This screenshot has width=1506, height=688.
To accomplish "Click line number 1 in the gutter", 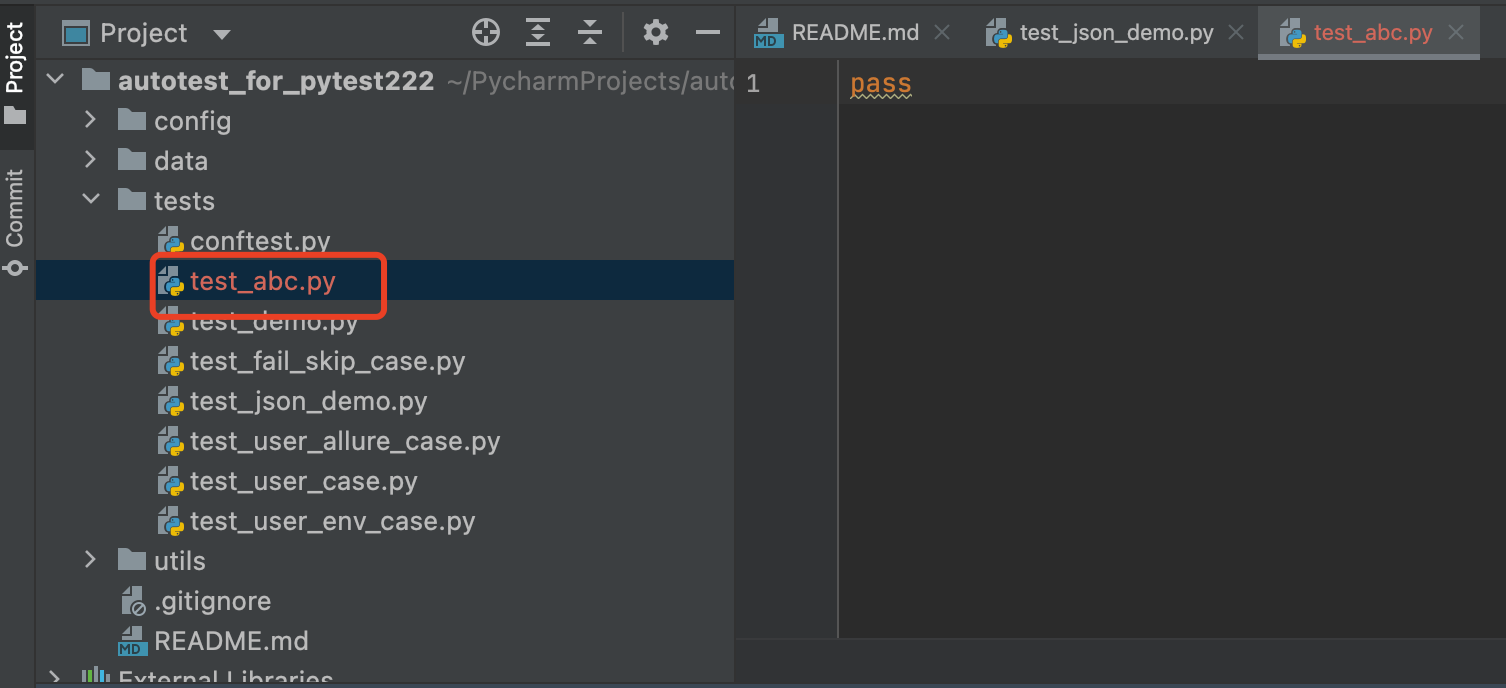I will 753,84.
